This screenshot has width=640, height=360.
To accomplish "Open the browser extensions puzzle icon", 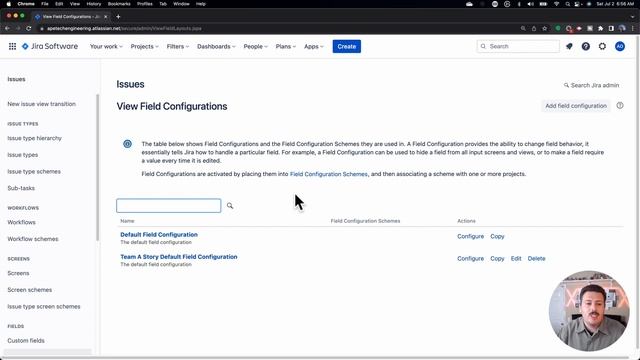I will [600, 29].
